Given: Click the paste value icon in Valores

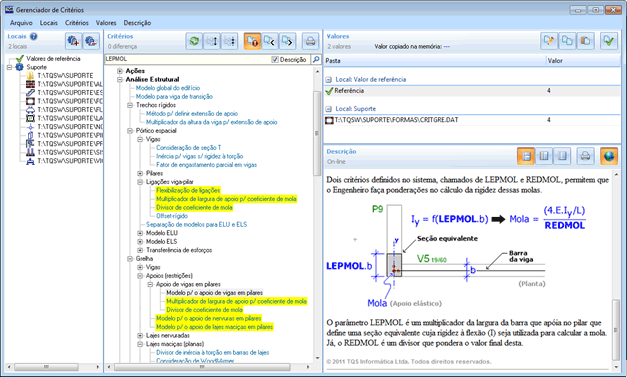Looking at the screenshot, I should click(x=585, y=41).
